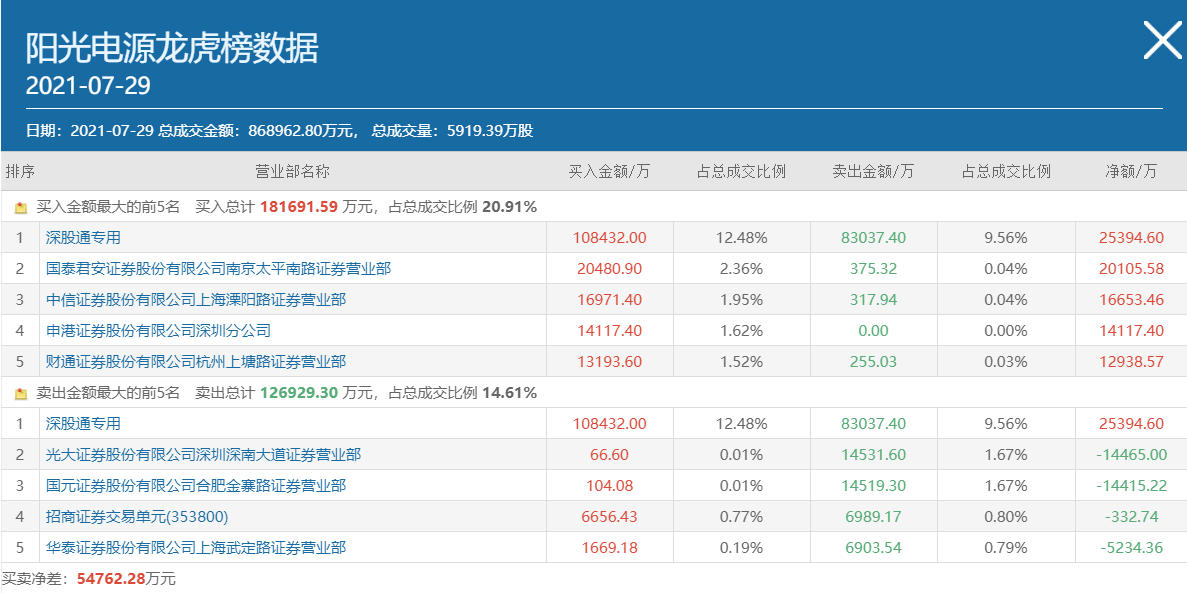The image size is (1187, 593).
Task: Click 总成交量 5919.39万股 in the summary line
Action: coord(453,131)
